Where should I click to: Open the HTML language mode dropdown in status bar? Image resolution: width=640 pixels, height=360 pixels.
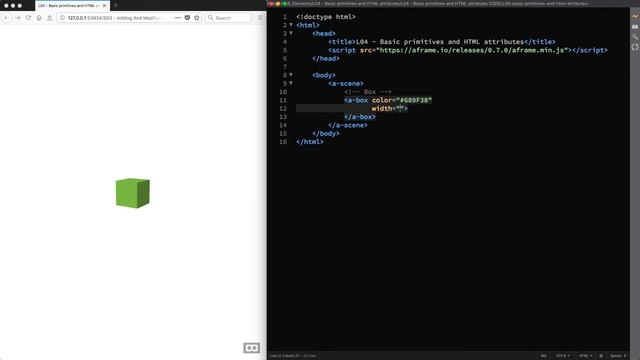pos(585,356)
